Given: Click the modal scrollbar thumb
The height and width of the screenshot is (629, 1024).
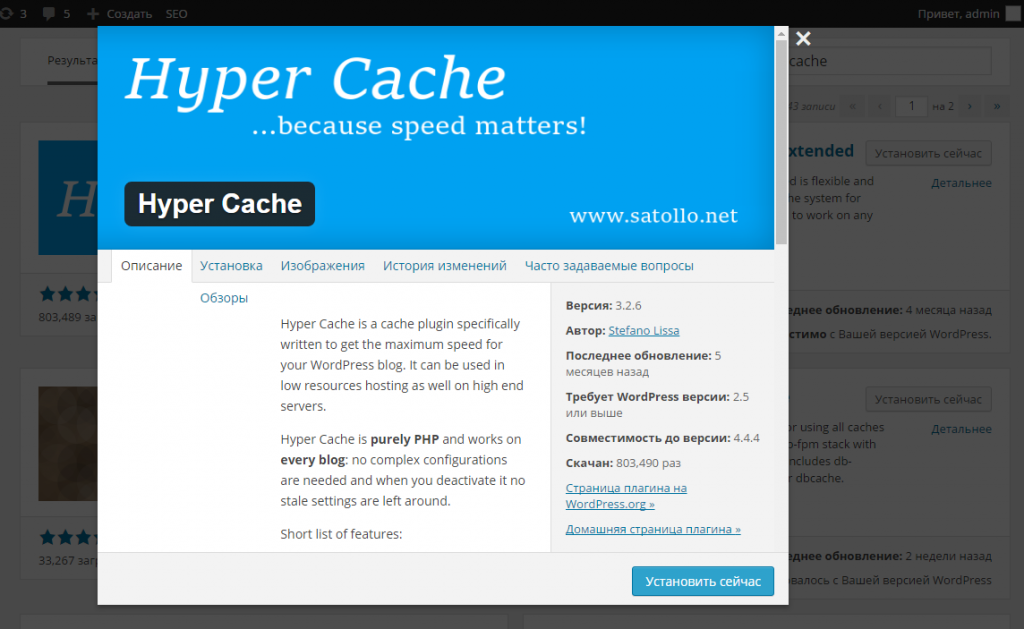Looking at the screenshot, I should click(x=781, y=140).
